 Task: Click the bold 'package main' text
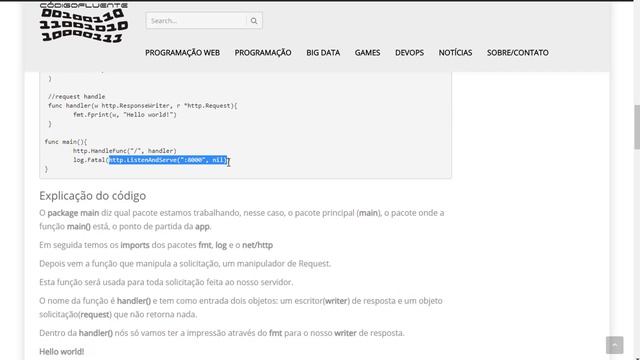point(73,213)
